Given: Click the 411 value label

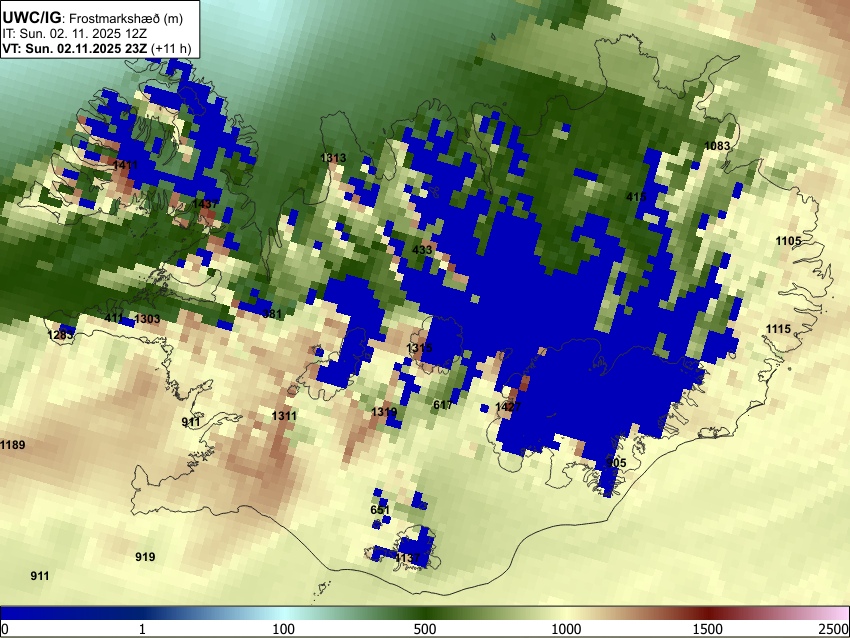Looking at the screenshot, I should coord(114,318).
